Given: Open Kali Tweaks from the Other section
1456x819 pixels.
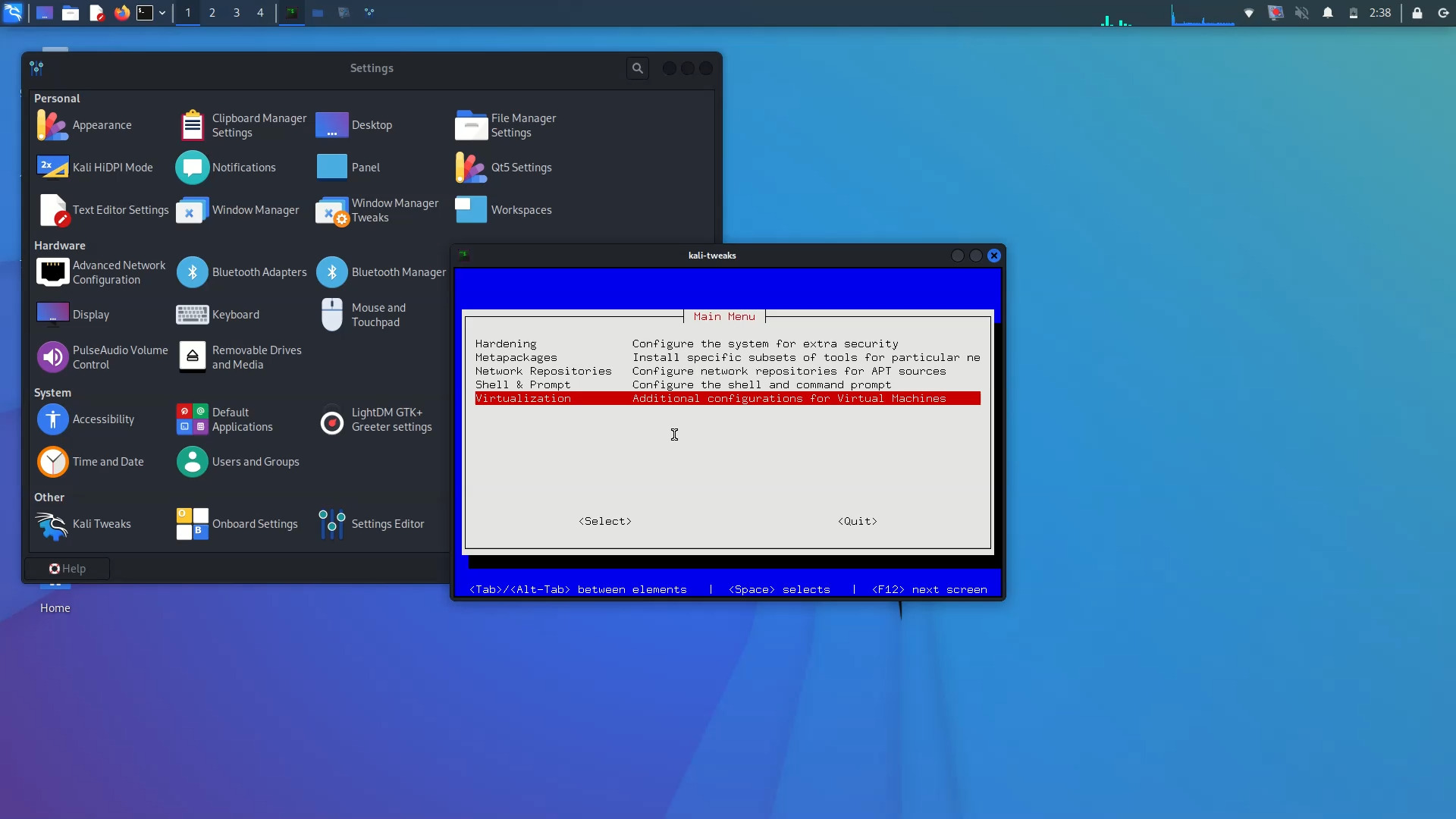Looking at the screenshot, I should [x=83, y=523].
